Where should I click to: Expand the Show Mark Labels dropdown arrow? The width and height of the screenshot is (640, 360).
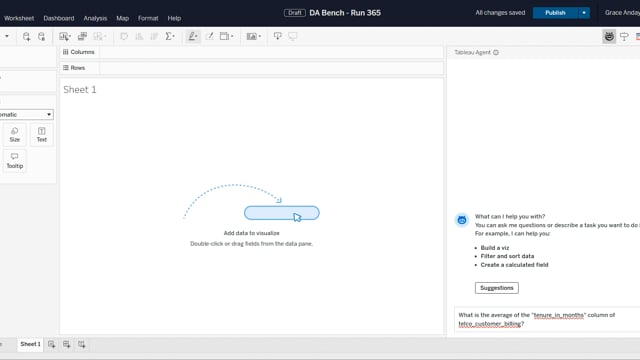[x=260, y=37]
